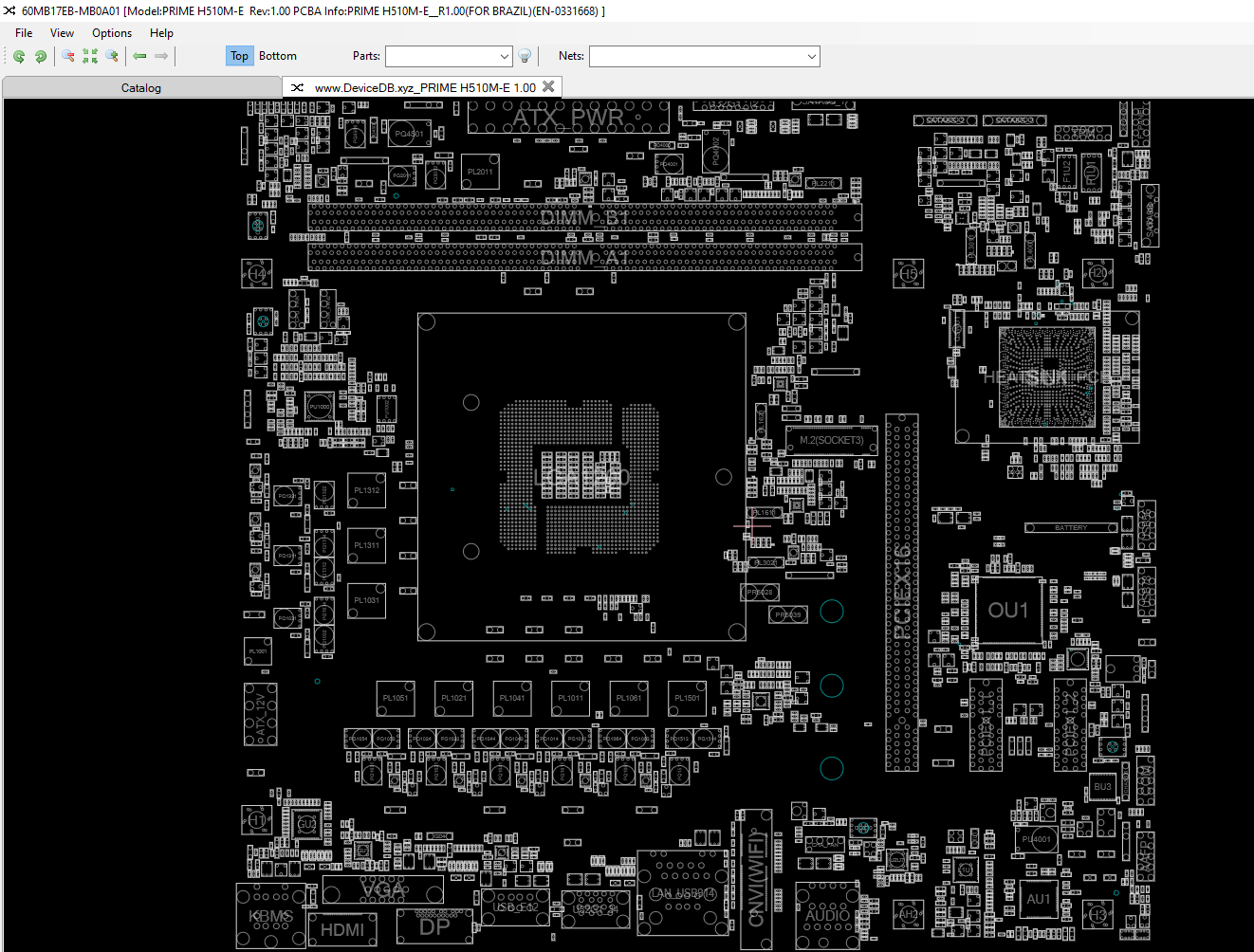Select the HDMI port on board

click(342, 929)
